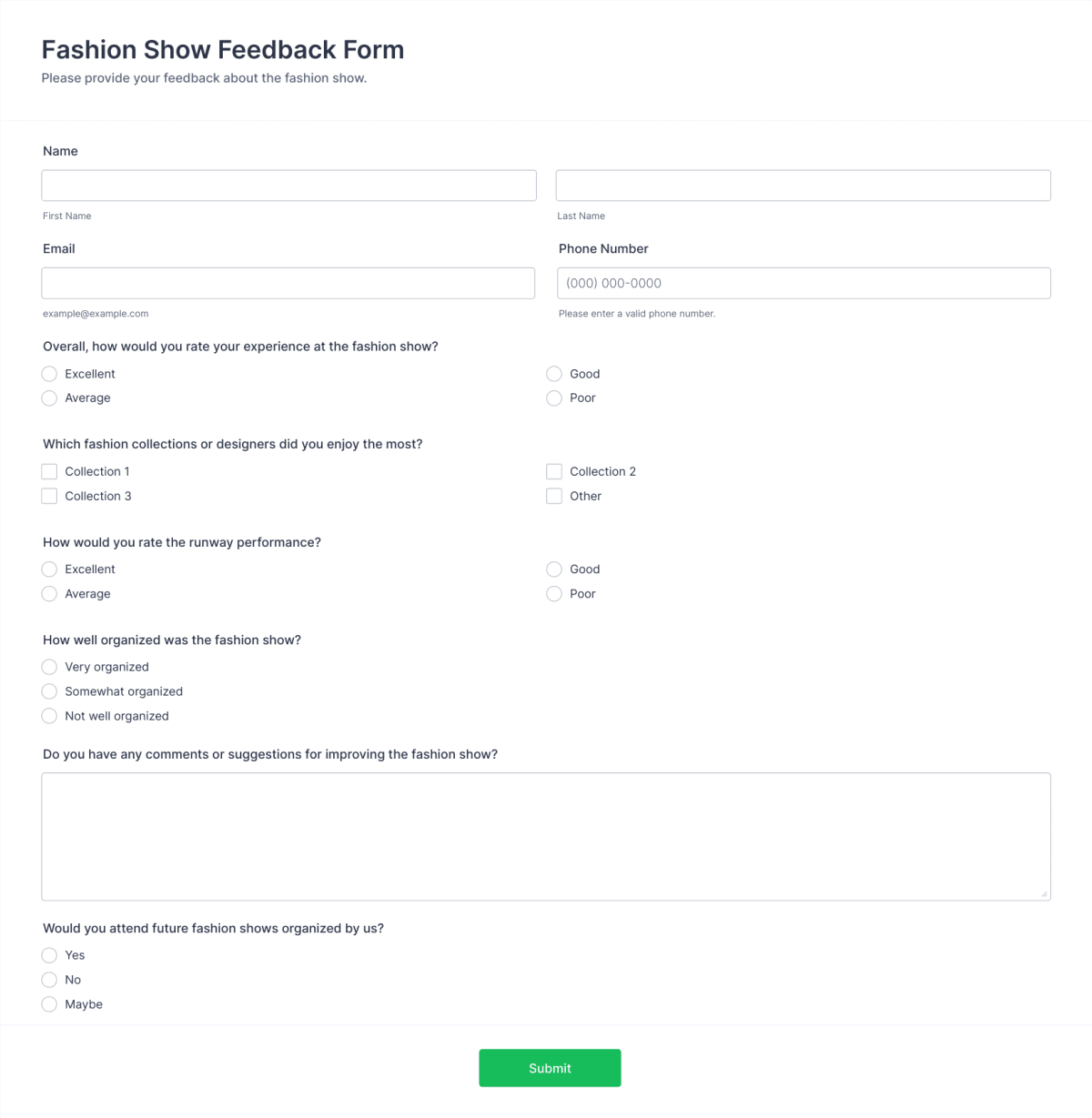Click the Phone Number field
Viewport: 1092px width, 1118px height.
[803, 283]
